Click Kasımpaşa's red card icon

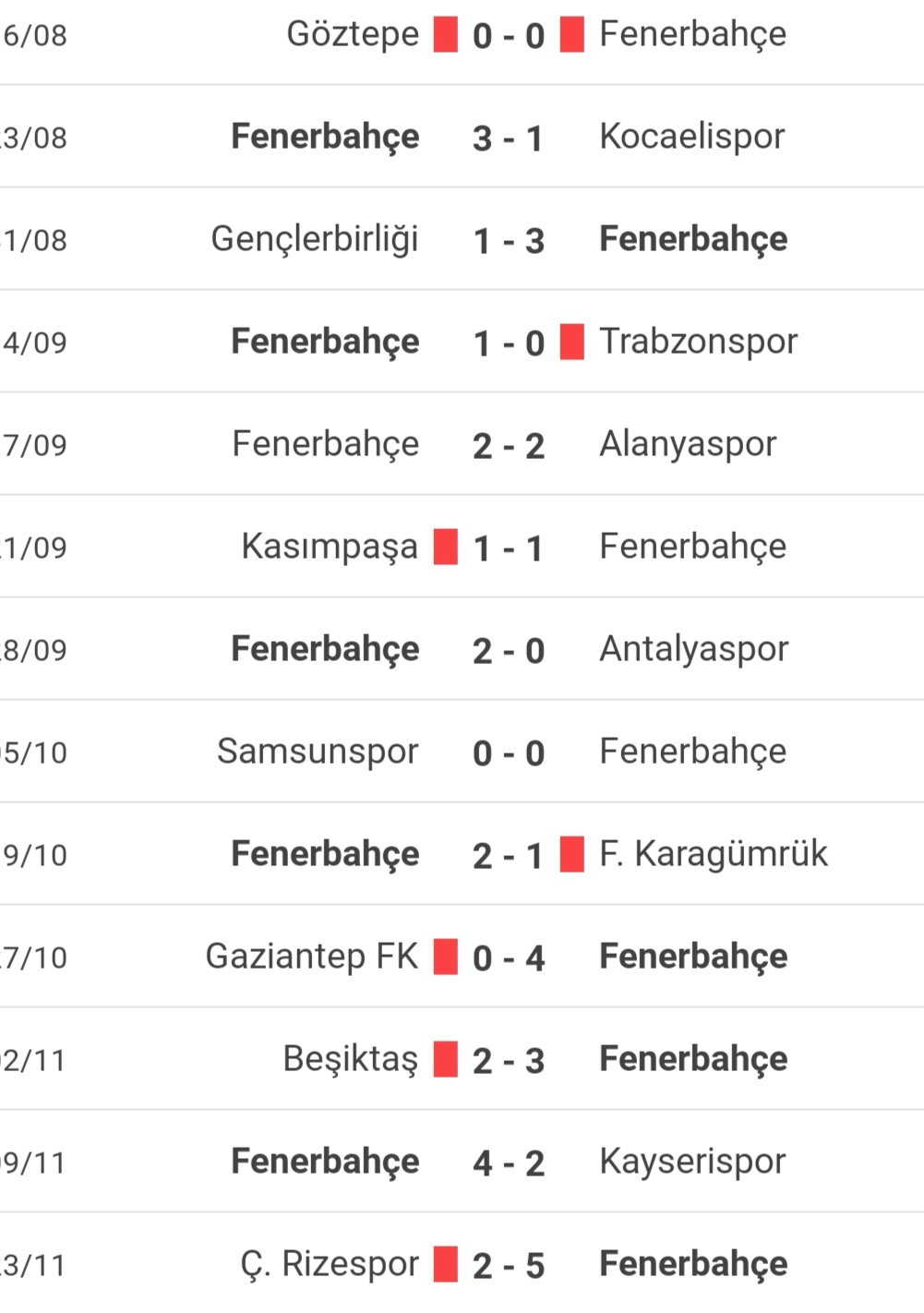tap(446, 548)
